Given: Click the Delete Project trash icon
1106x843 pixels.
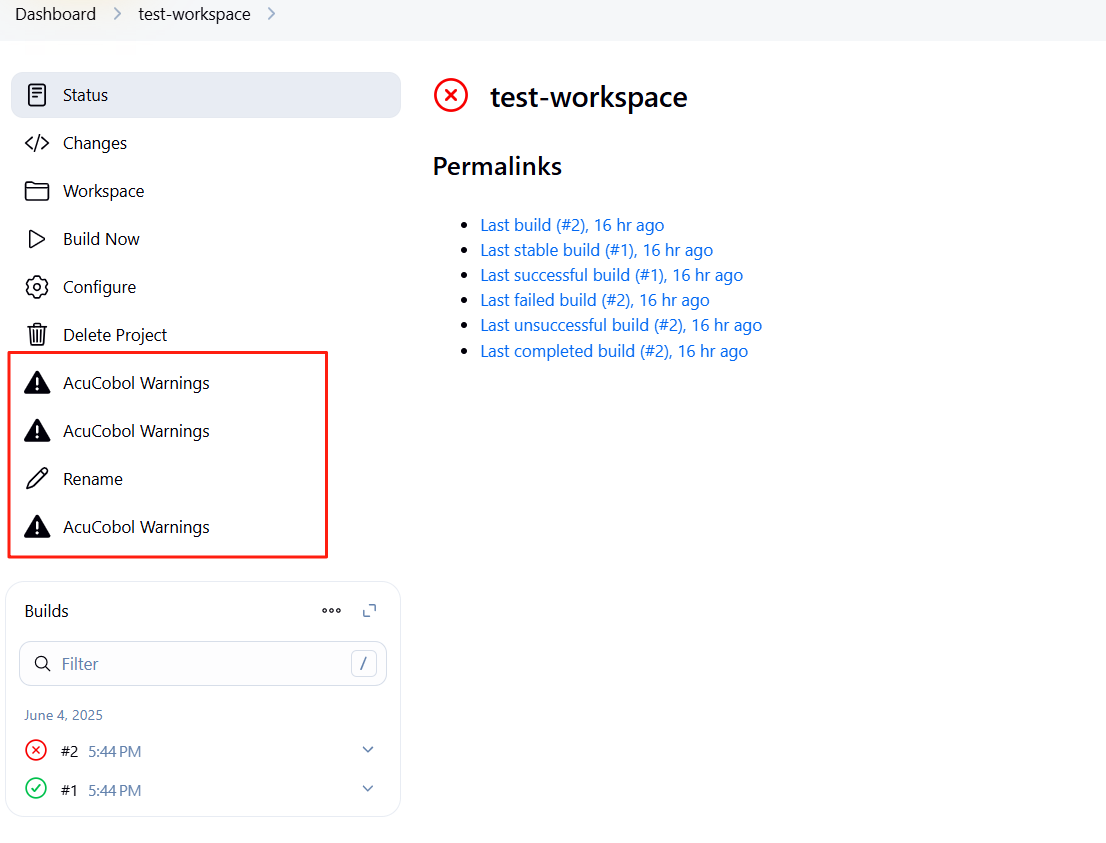Looking at the screenshot, I should pos(37,335).
